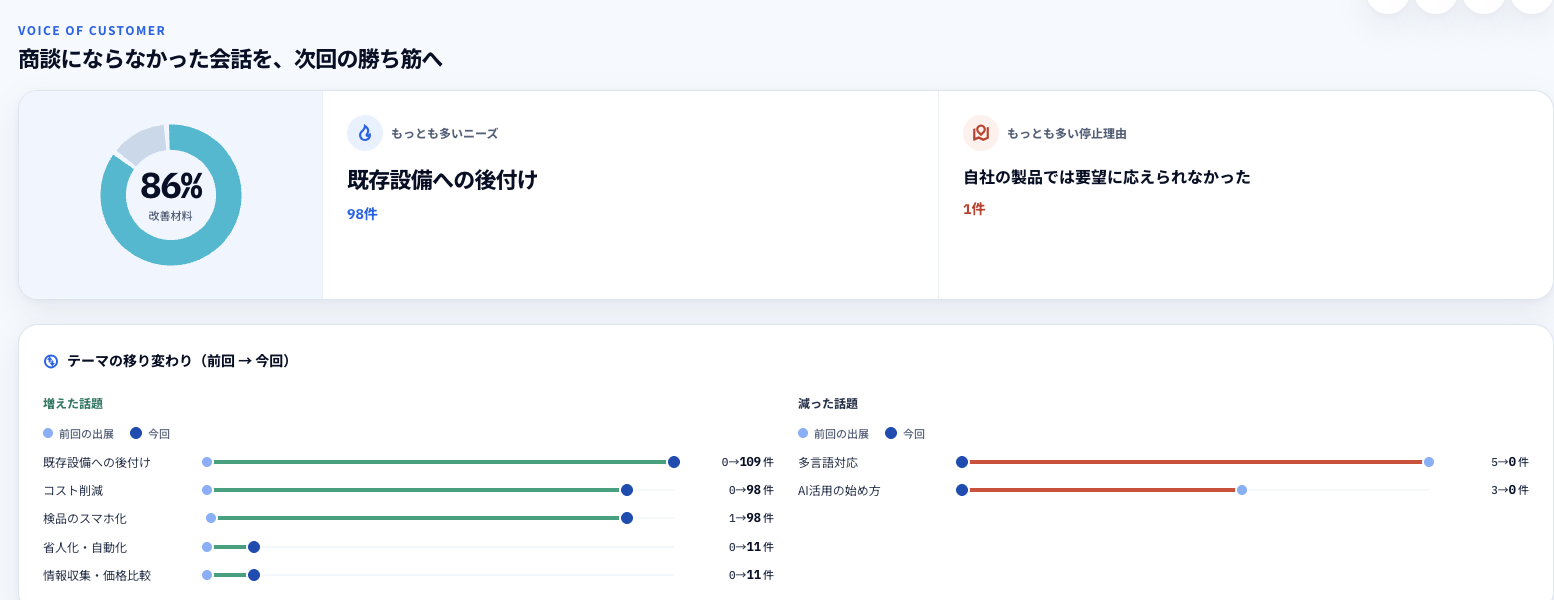Viewport: 1554px width, 600px height.
Task: Click the green 増えた話題 heading
Action: pyautogui.click(x=73, y=404)
